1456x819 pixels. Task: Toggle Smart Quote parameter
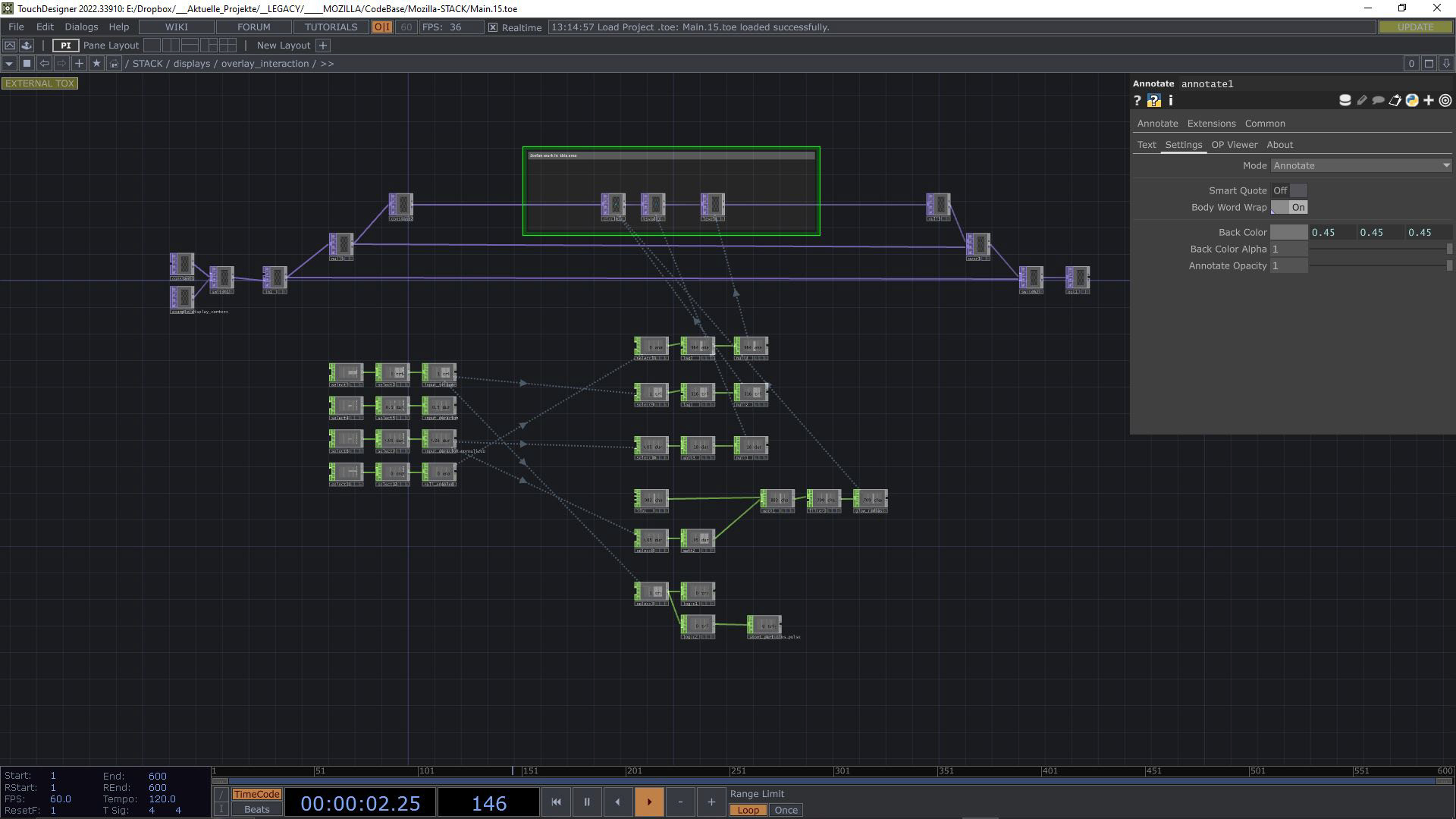tap(1289, 190)
